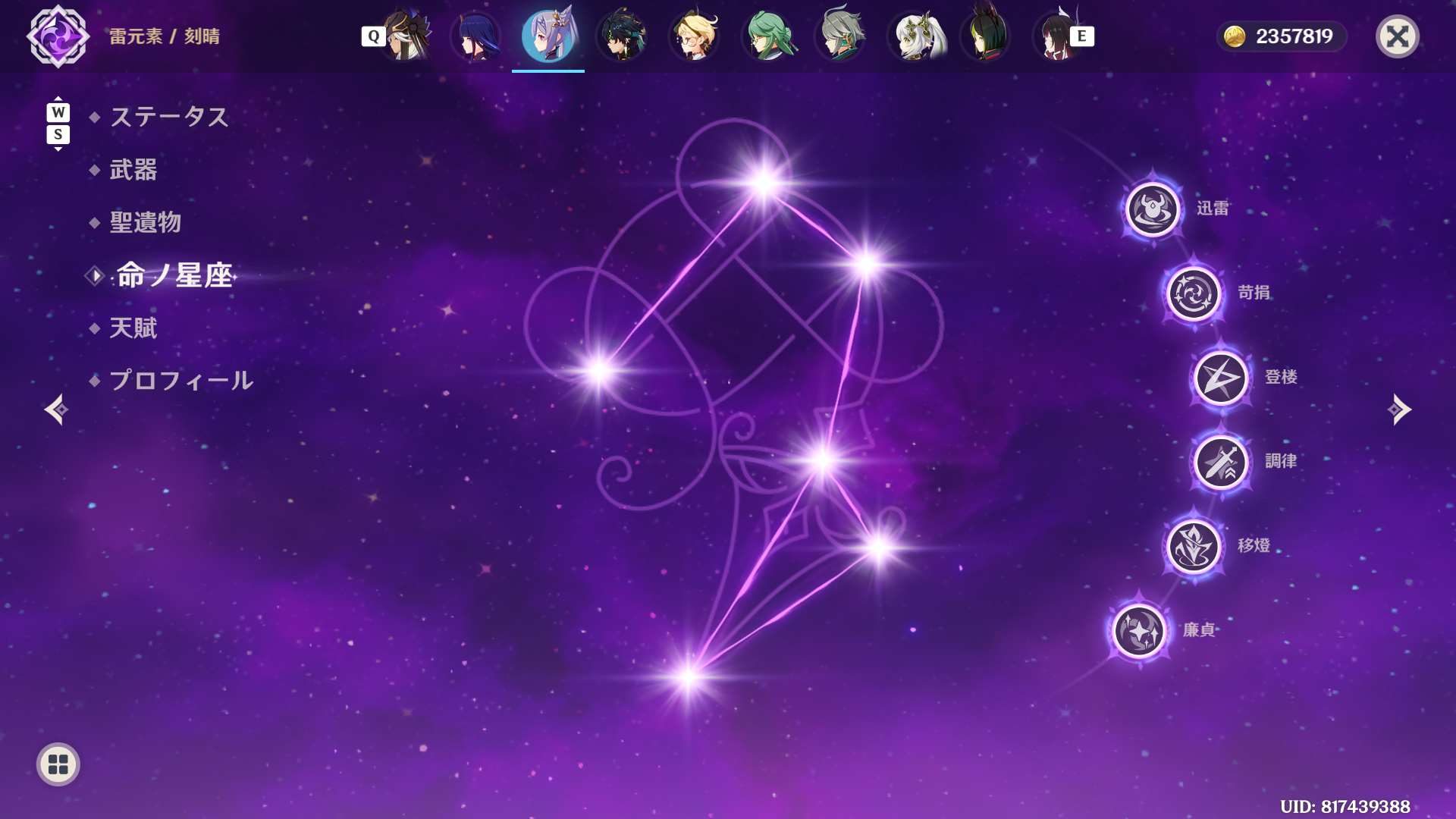The height and width of the screenshot is (819, 1456).
Task: Open the 廉貞 constellation node icon
Action: click(x=1139, y=630)
